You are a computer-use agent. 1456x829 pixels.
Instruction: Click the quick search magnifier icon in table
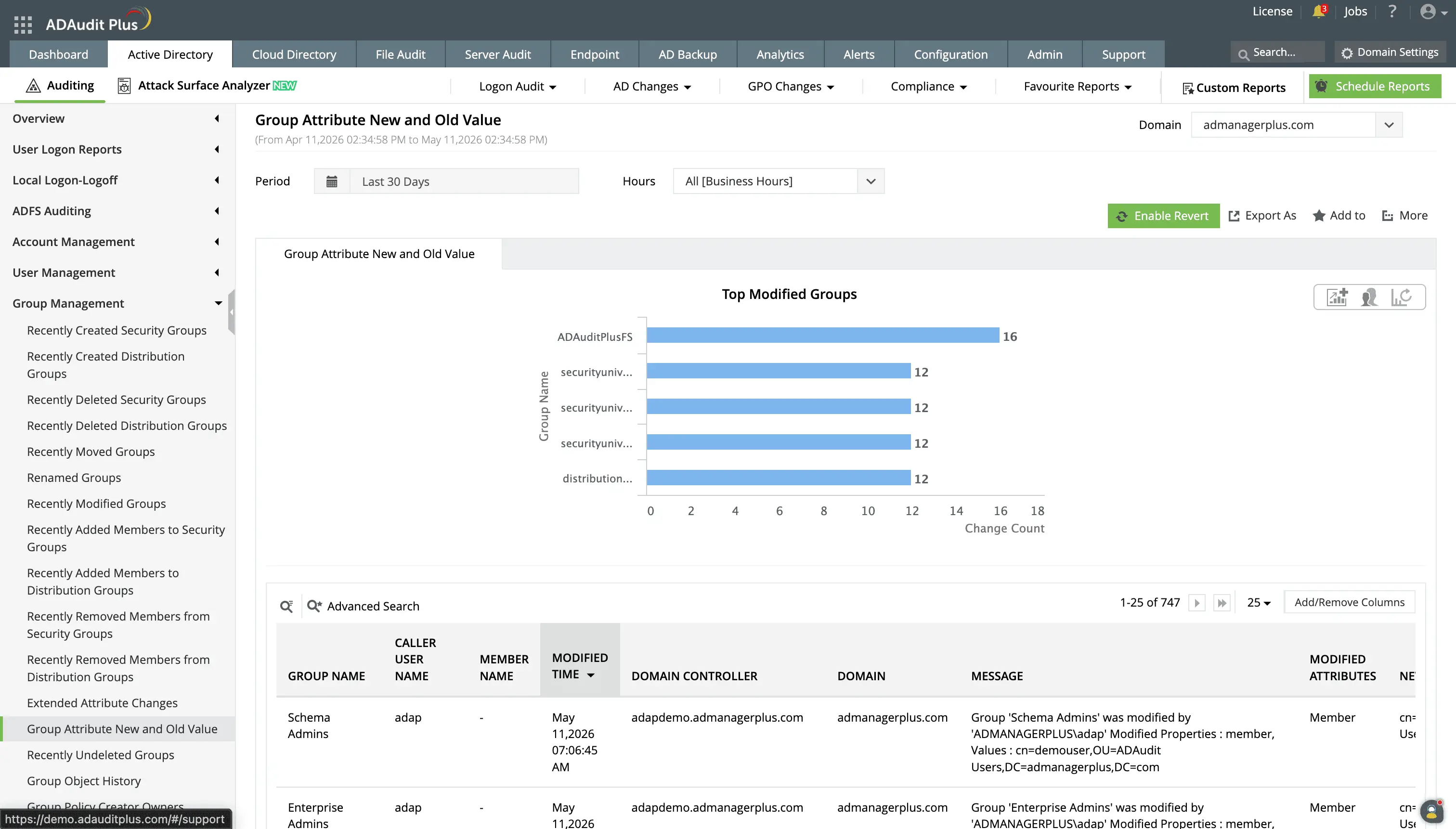[286, 607]
